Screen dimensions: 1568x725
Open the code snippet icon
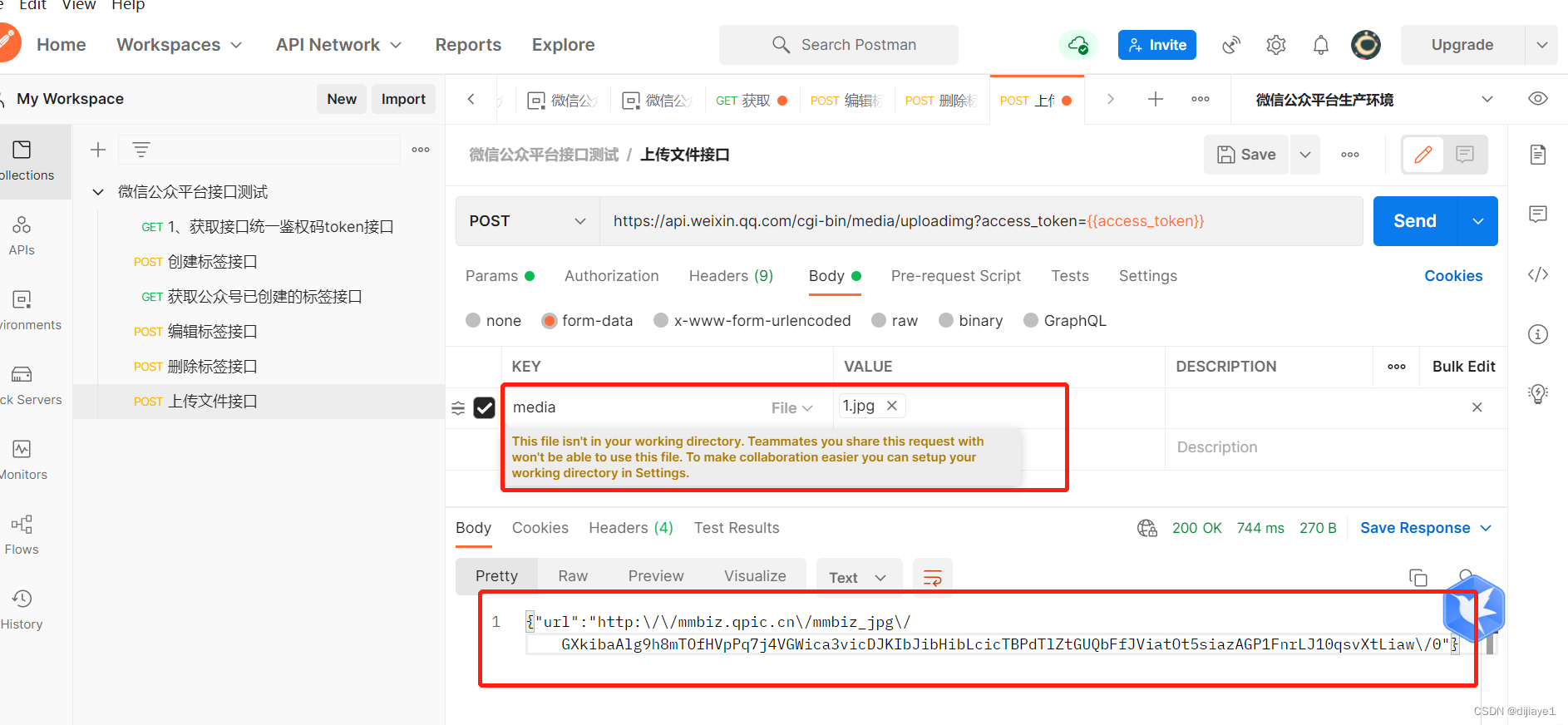(1538, 274)
